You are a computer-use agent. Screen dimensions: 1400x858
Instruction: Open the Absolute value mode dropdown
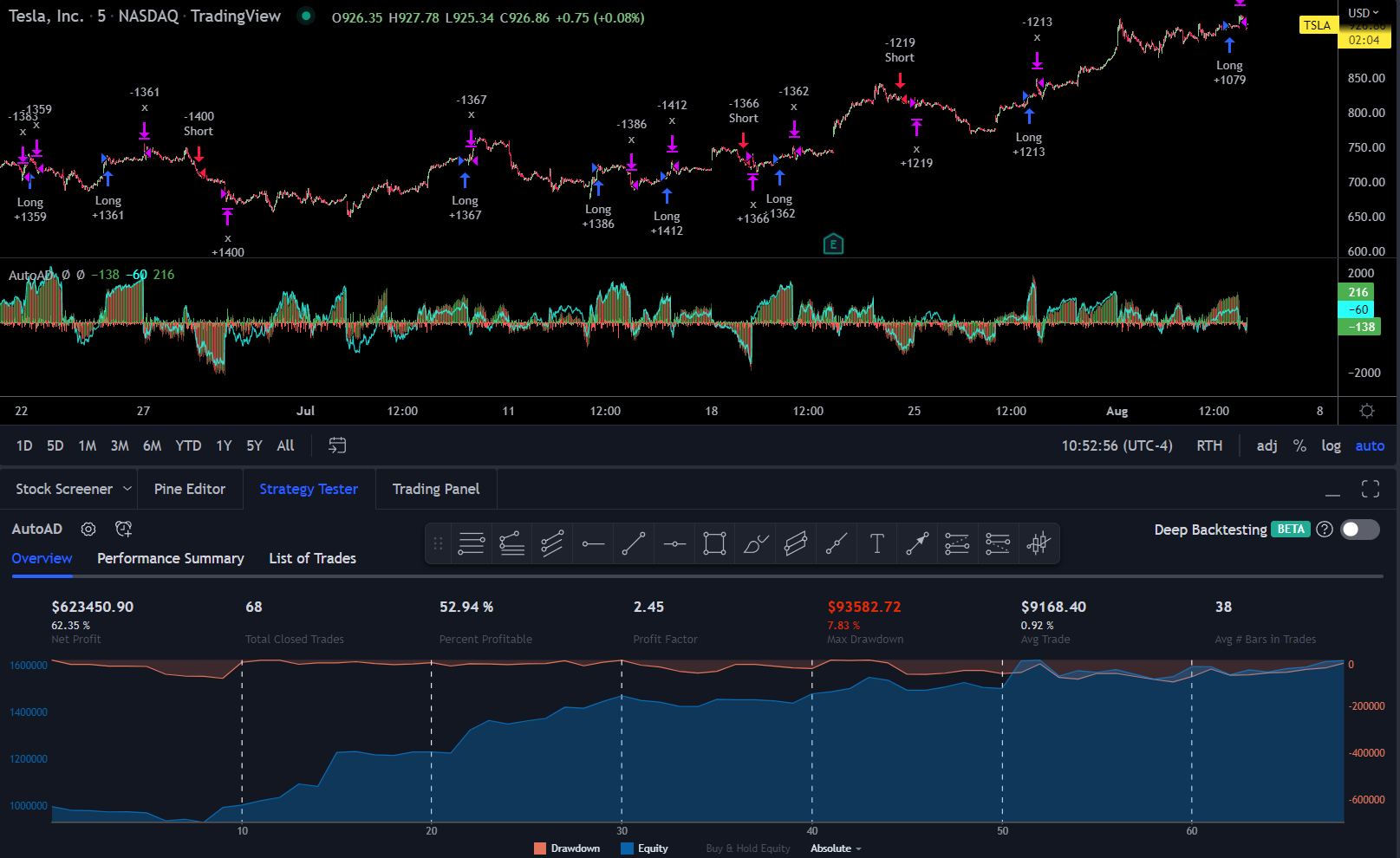click(836, 848)
